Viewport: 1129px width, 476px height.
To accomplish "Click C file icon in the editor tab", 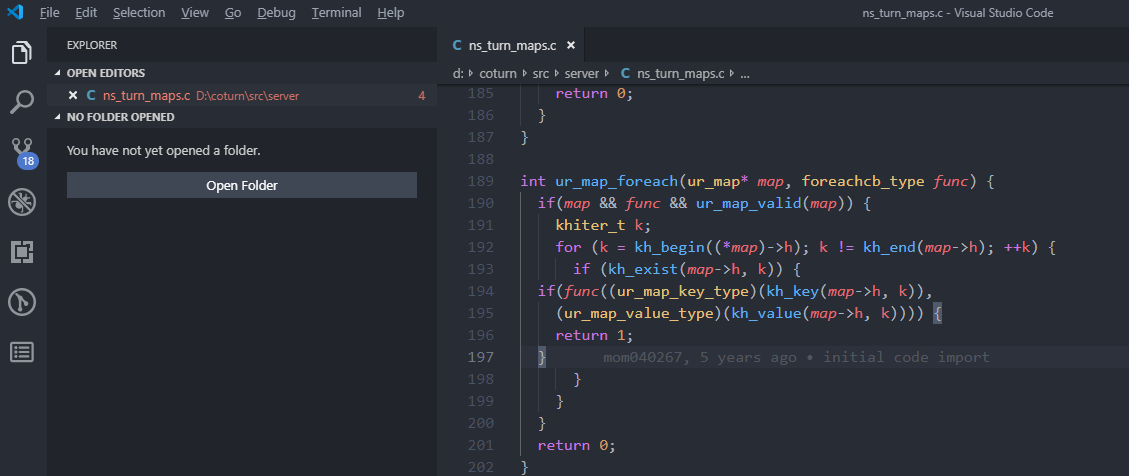I will 456,45.
